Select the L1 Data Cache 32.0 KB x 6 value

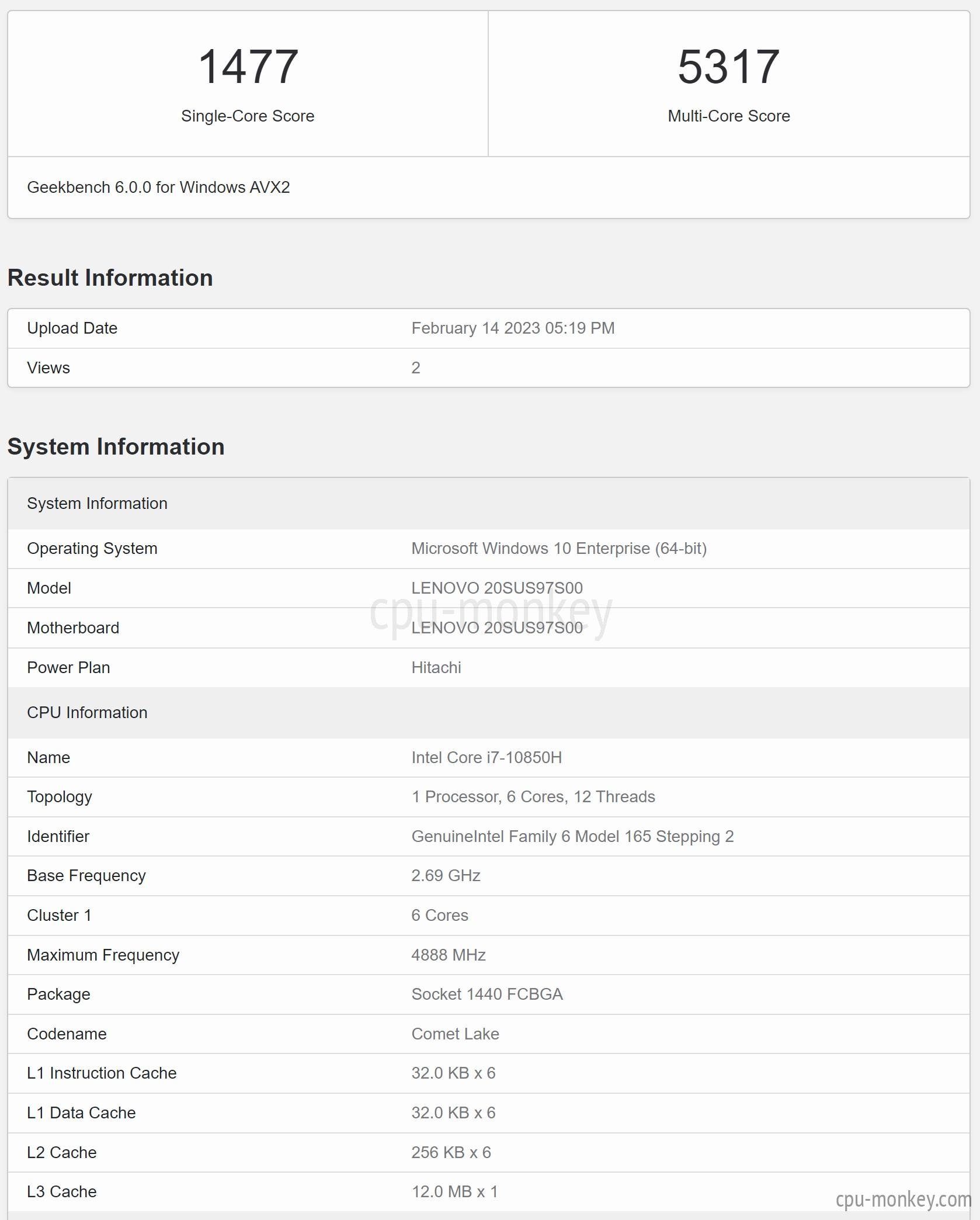click(x=453, y=1112)
